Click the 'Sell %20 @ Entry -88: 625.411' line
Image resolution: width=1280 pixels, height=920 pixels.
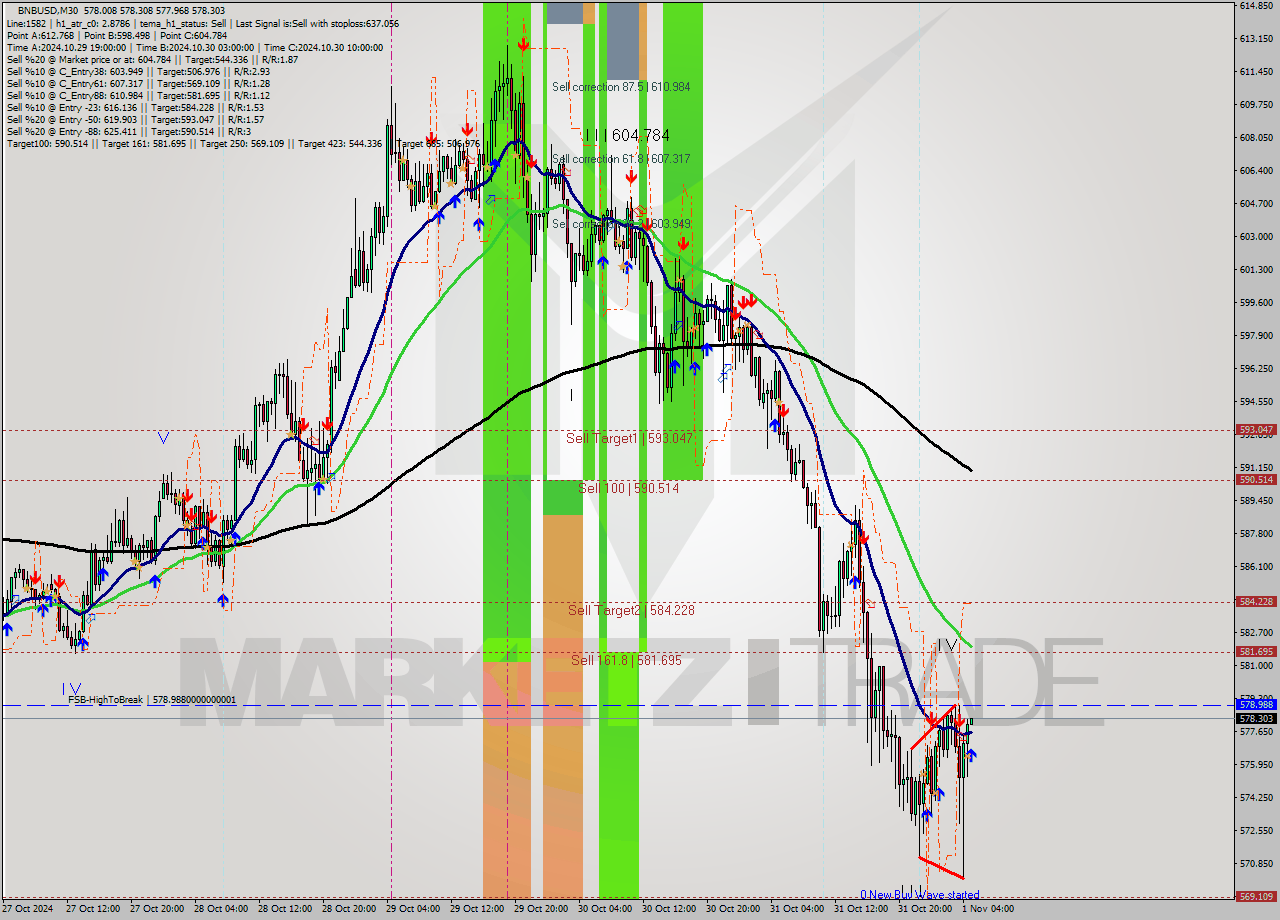[128, 131]
